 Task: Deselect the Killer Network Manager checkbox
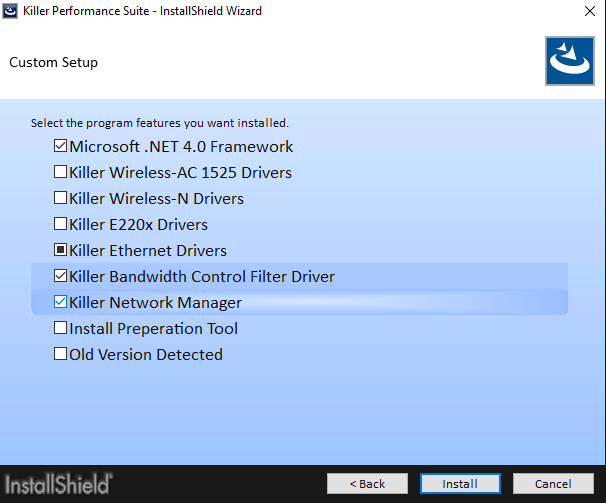pyautogui.click(x=60, y=302)
